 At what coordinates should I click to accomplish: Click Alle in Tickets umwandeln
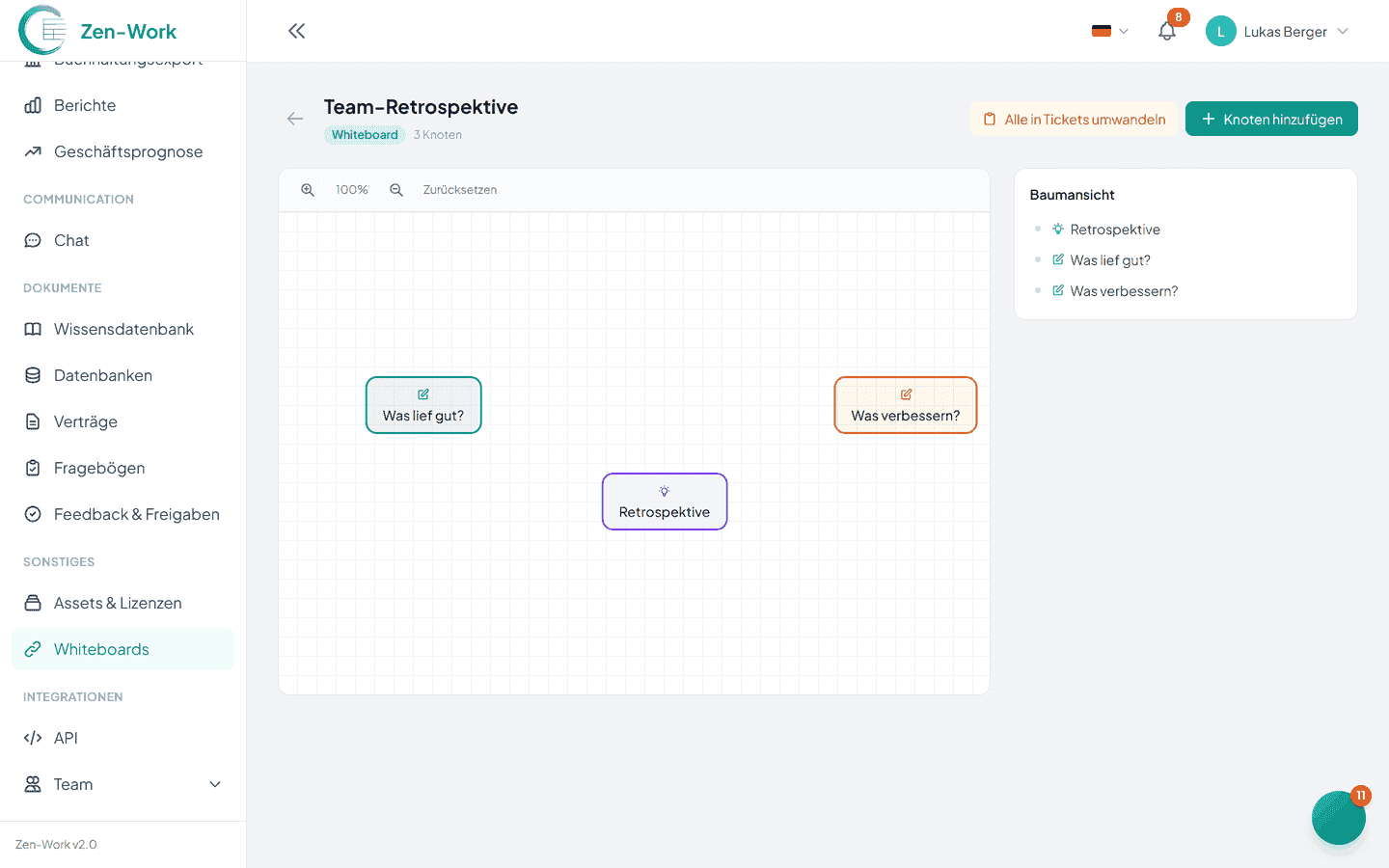1075,119
